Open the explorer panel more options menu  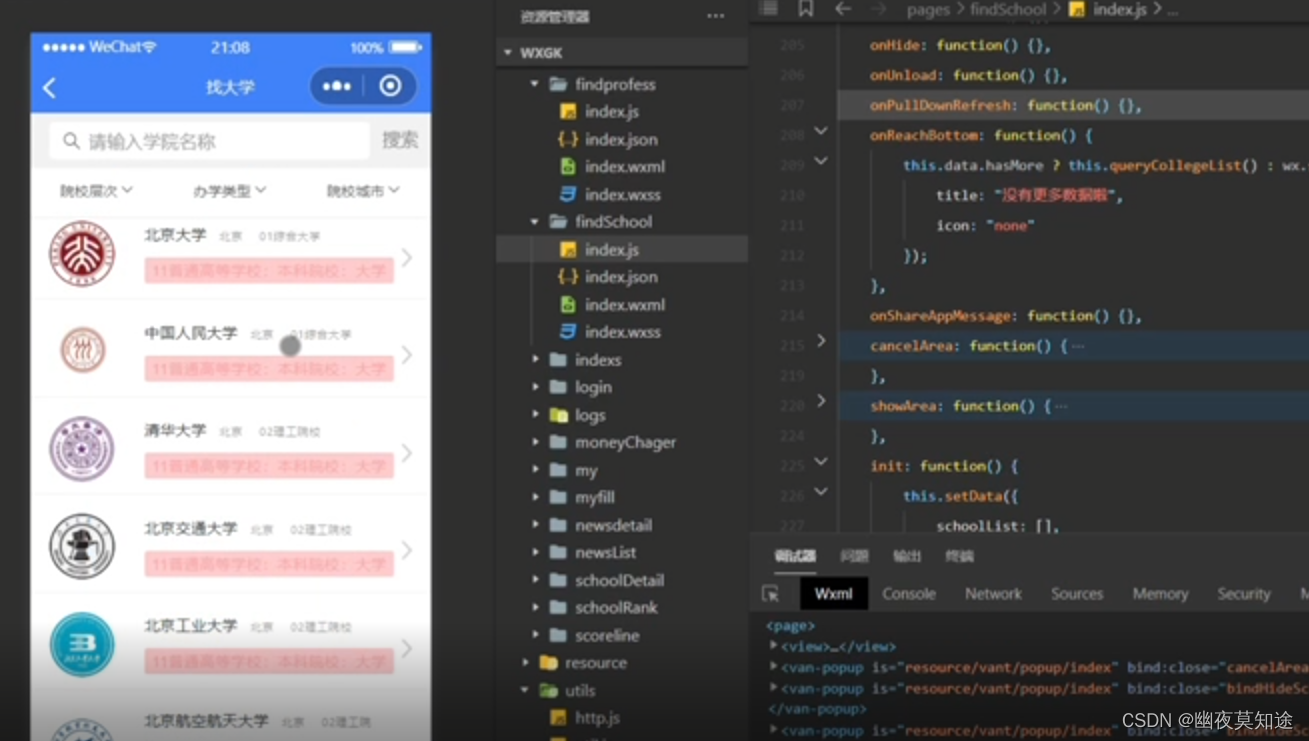tap(715, 16)
